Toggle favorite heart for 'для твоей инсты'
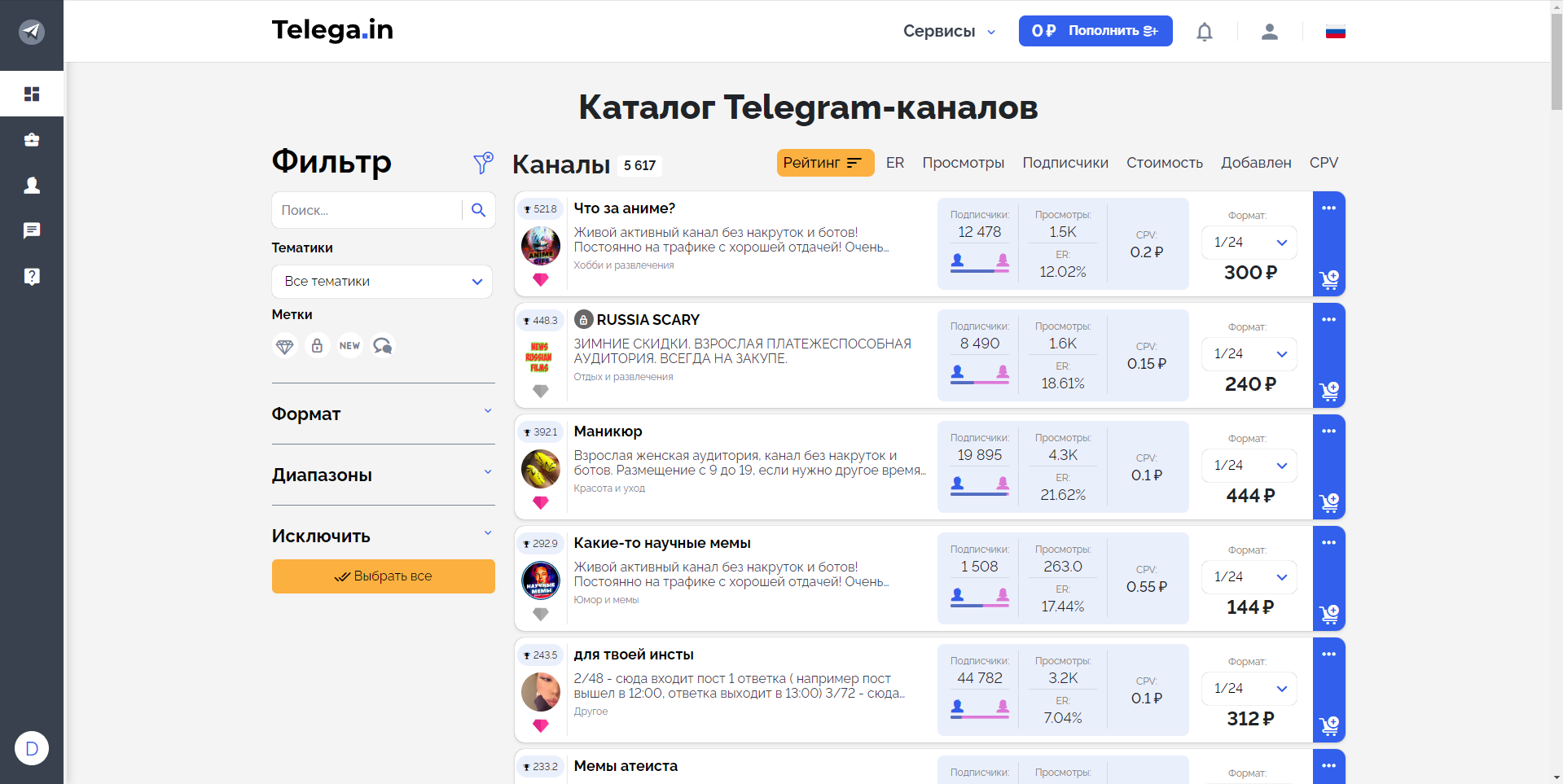 541,726
